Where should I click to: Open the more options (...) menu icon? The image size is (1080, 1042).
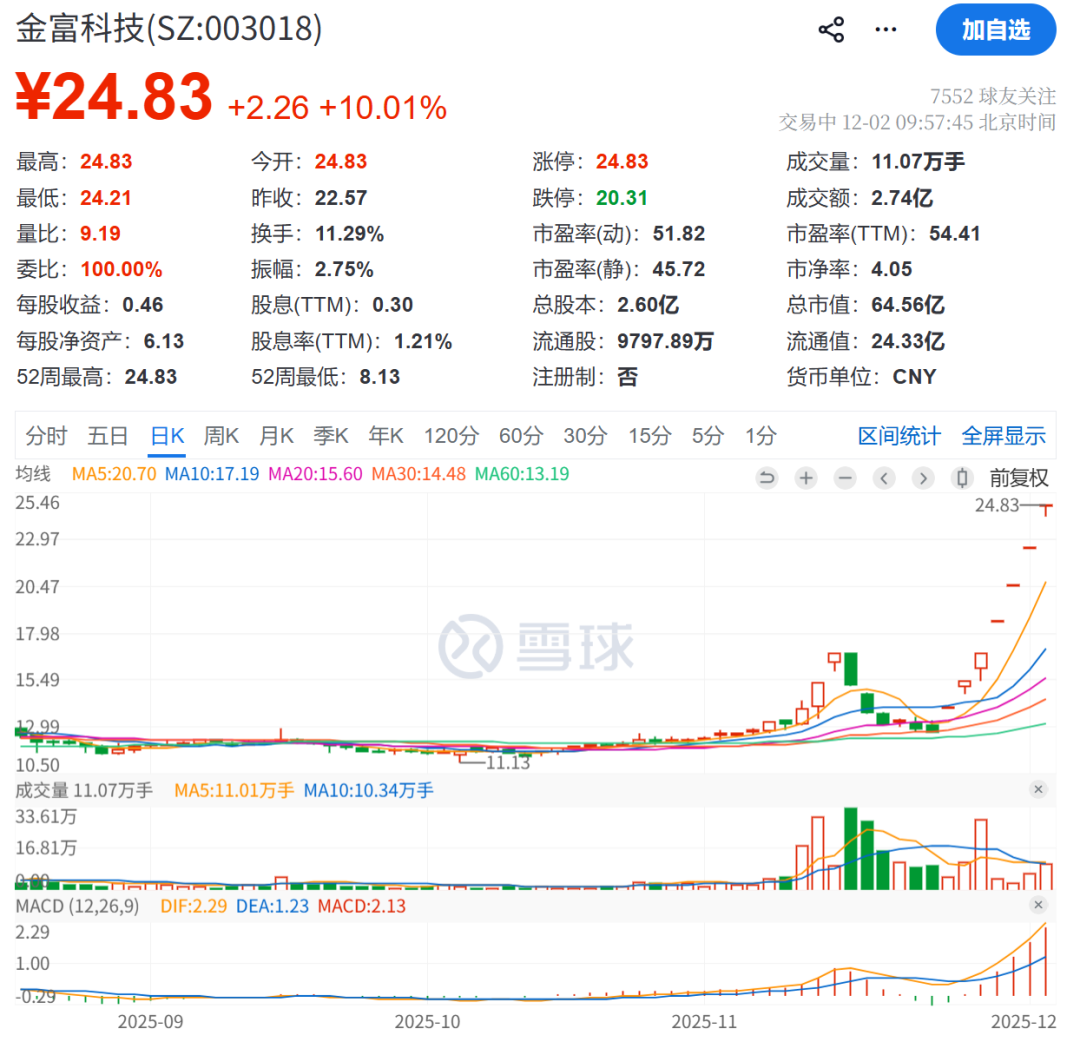pyautogui.click(x=885, y=29)
